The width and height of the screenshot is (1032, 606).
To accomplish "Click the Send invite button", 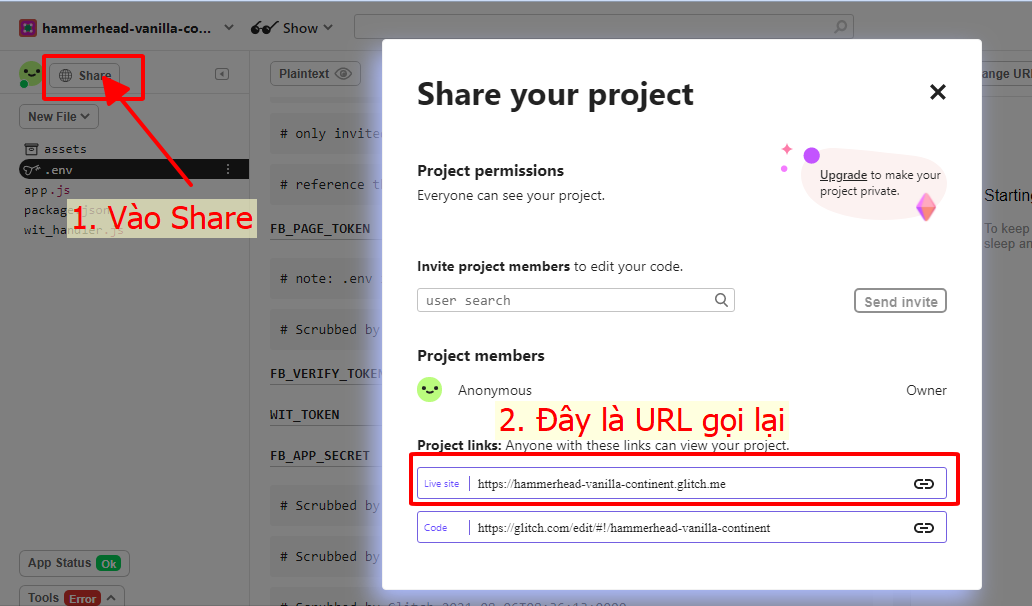I will tap(900, 301).
